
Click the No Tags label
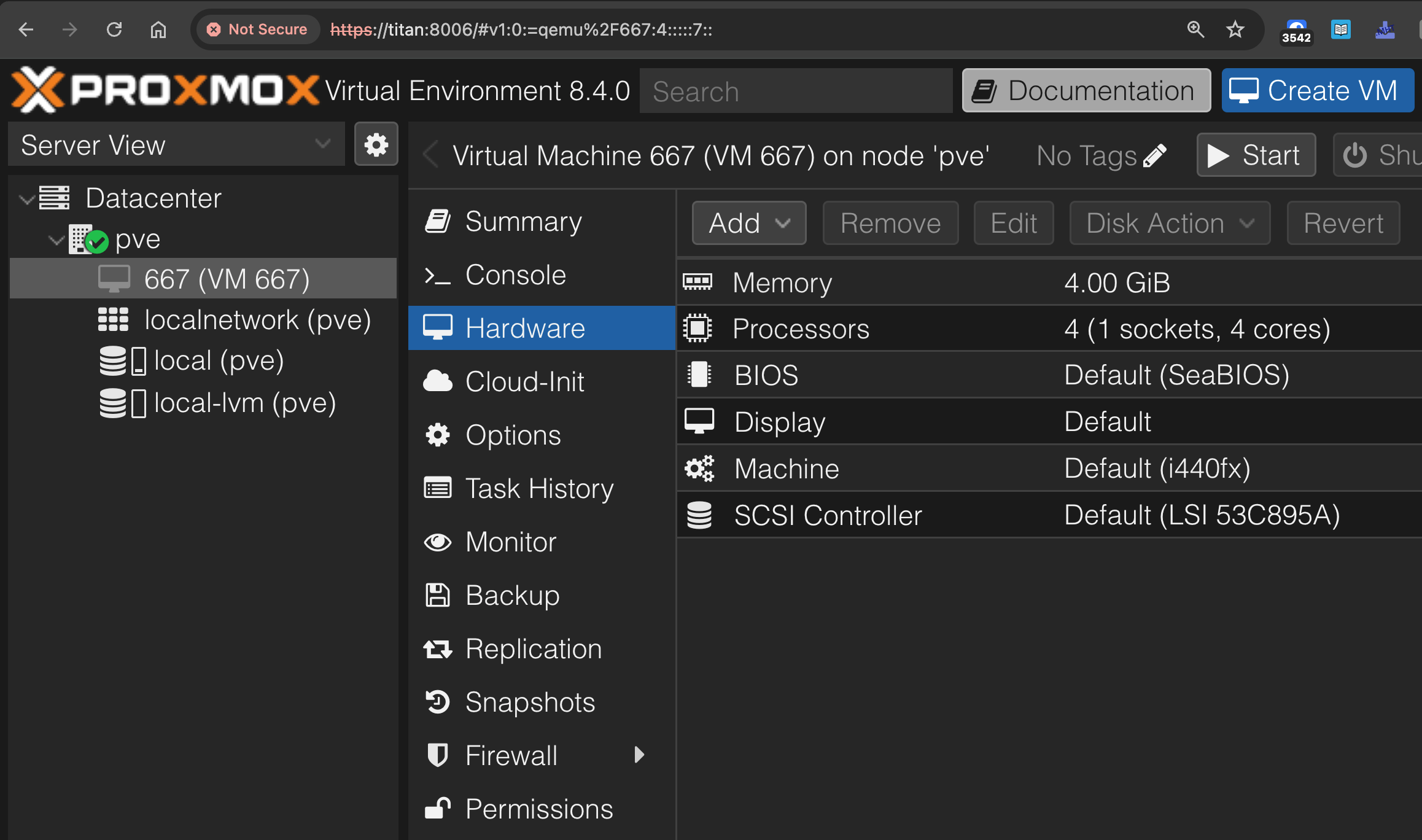click(1087, 156)
